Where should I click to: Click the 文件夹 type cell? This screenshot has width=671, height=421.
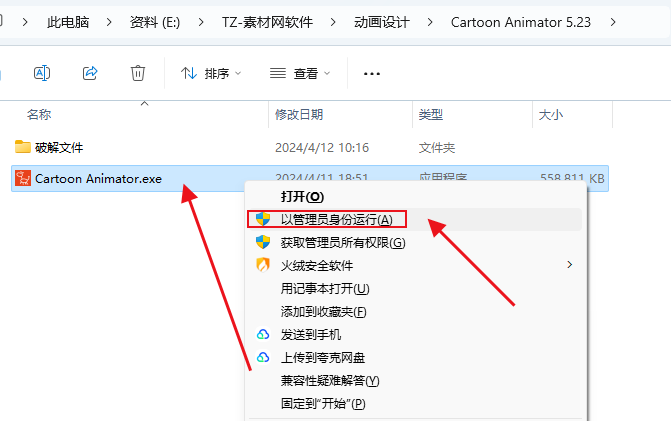pos(437,148)
